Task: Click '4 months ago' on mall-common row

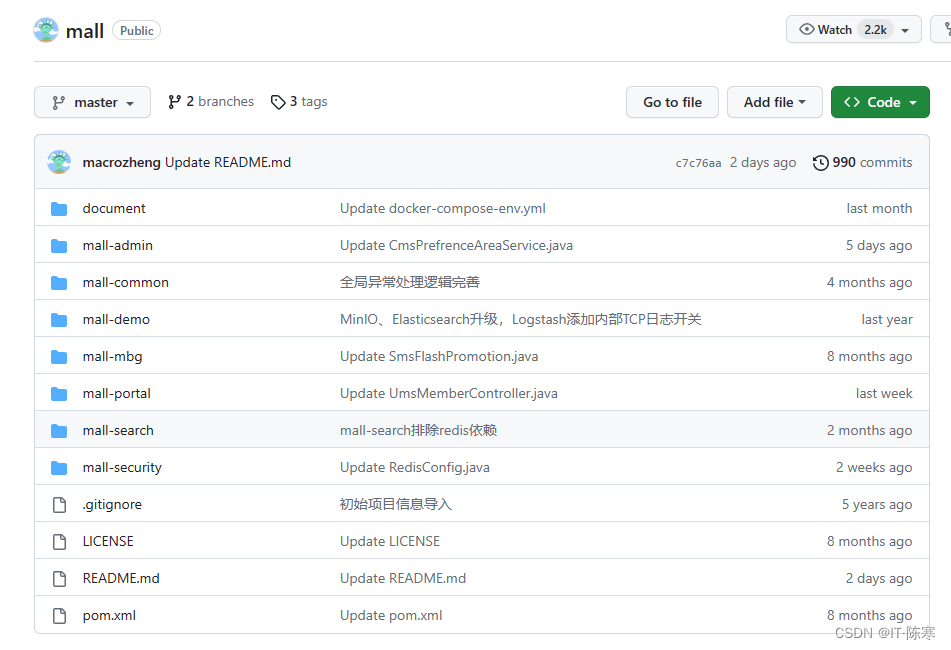Action: (x=869, y=283)
